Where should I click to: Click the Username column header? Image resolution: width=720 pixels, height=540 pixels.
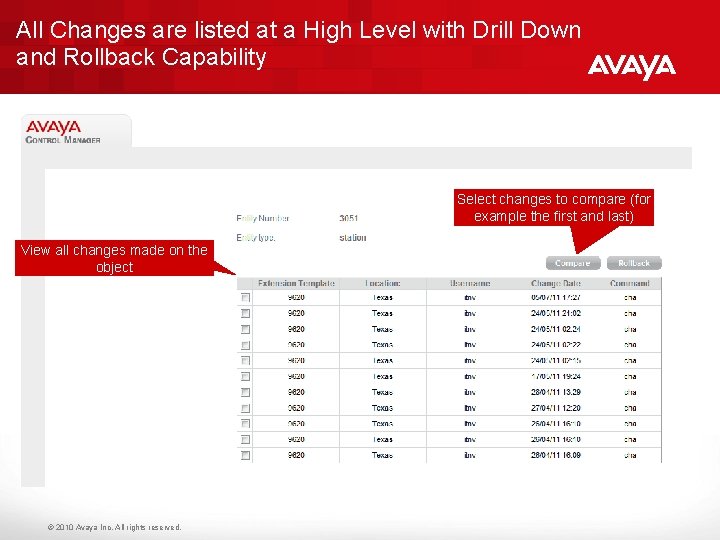470,283
